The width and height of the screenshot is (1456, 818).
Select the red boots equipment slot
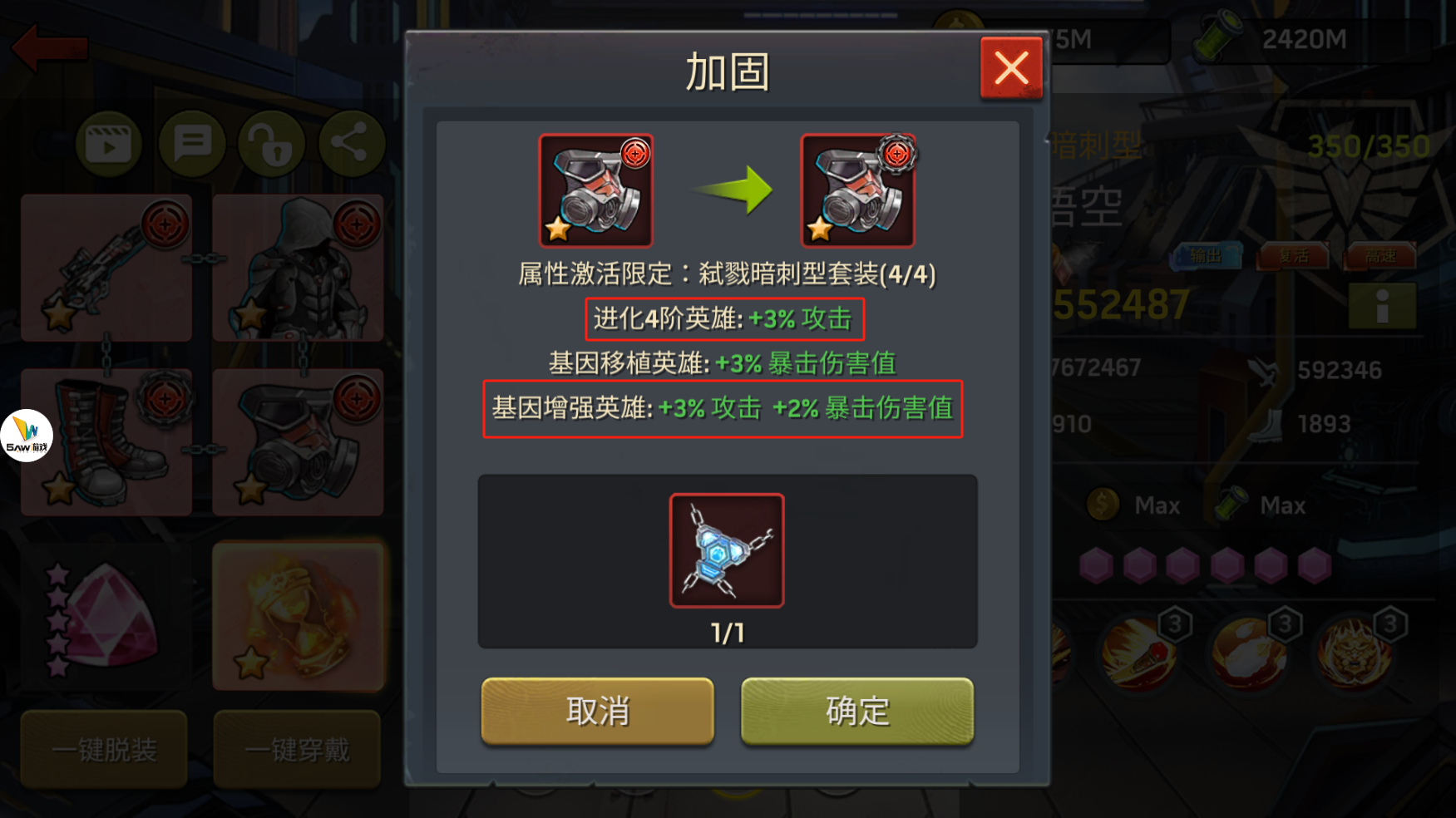[x=106, y=442]
